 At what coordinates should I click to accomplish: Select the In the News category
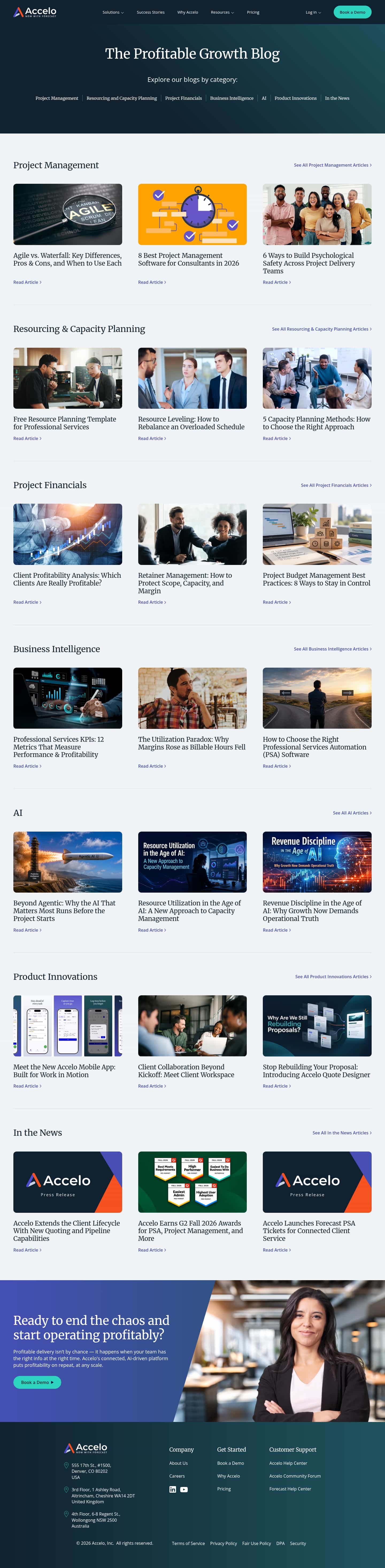tap(337, 98)
